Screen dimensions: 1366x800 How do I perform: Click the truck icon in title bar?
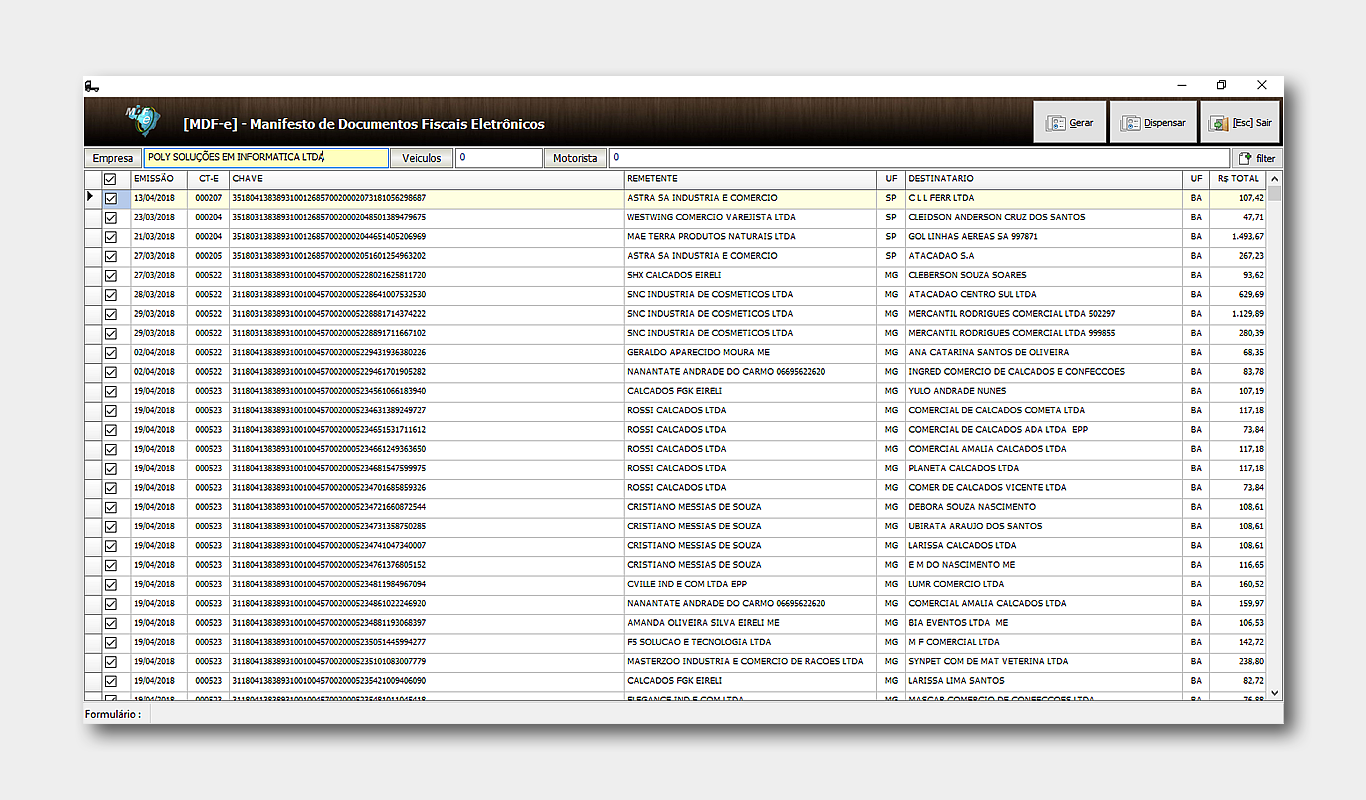point(92,86)
